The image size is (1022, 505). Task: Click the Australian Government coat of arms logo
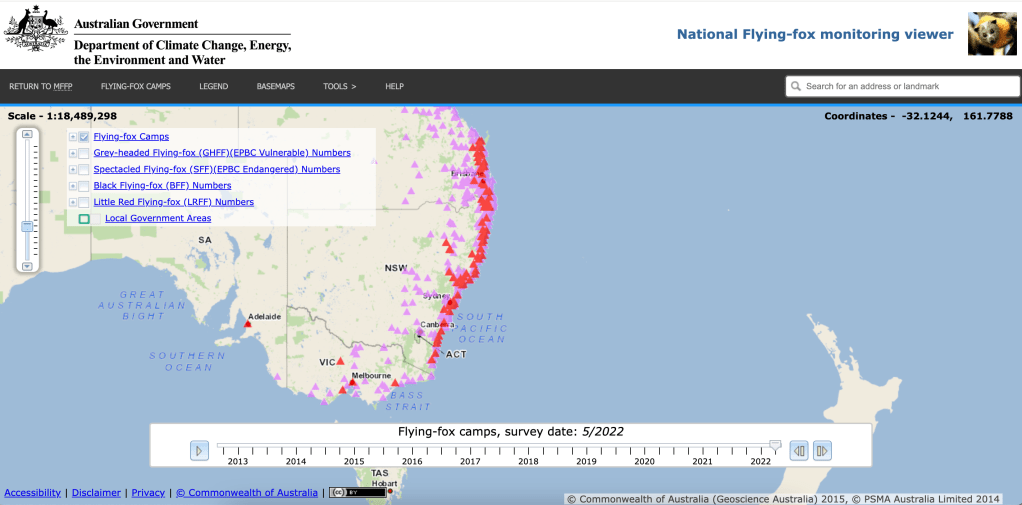point(35,30)
